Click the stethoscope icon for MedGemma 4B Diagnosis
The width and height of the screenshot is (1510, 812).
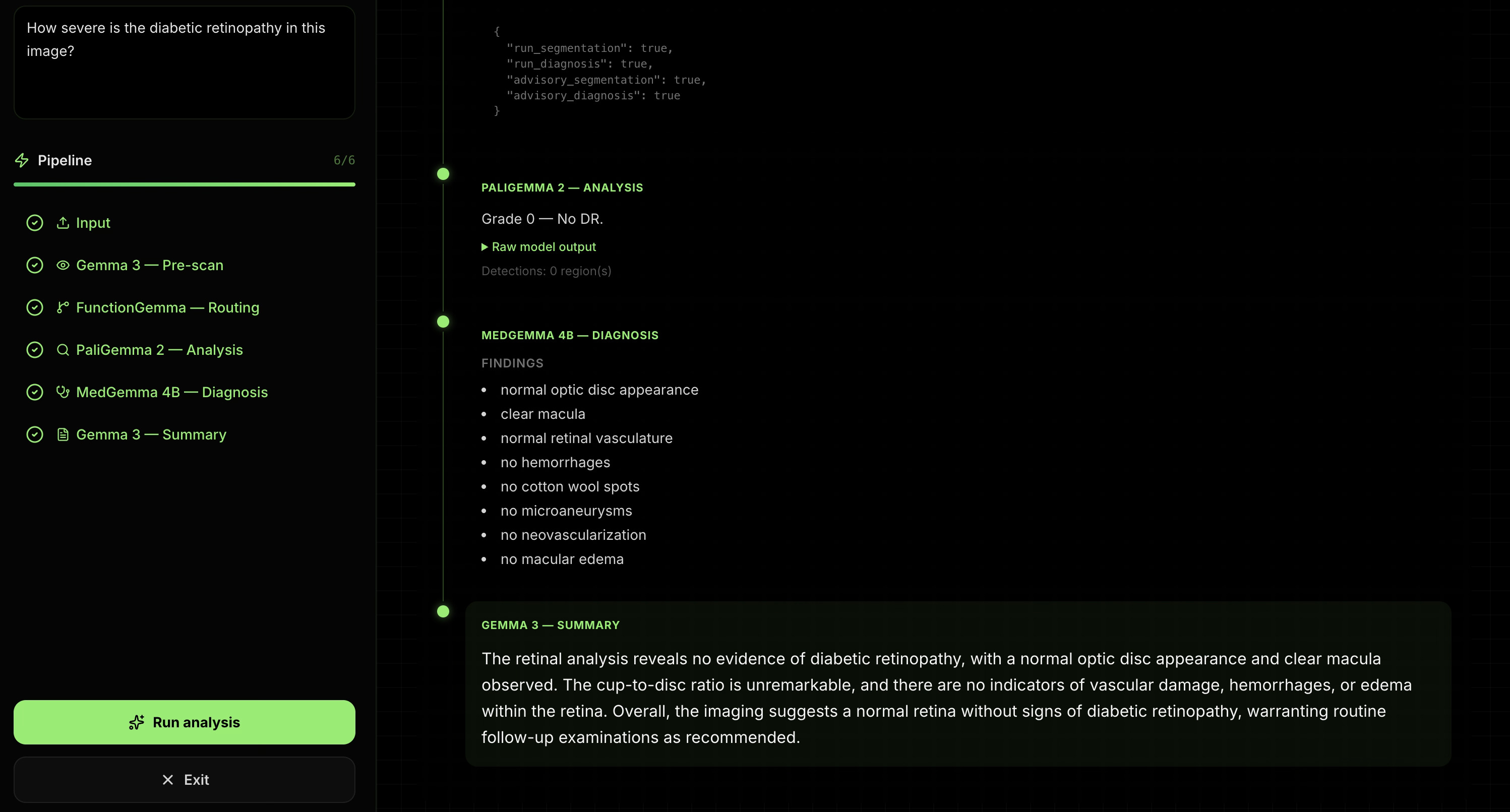pos(63,392)
